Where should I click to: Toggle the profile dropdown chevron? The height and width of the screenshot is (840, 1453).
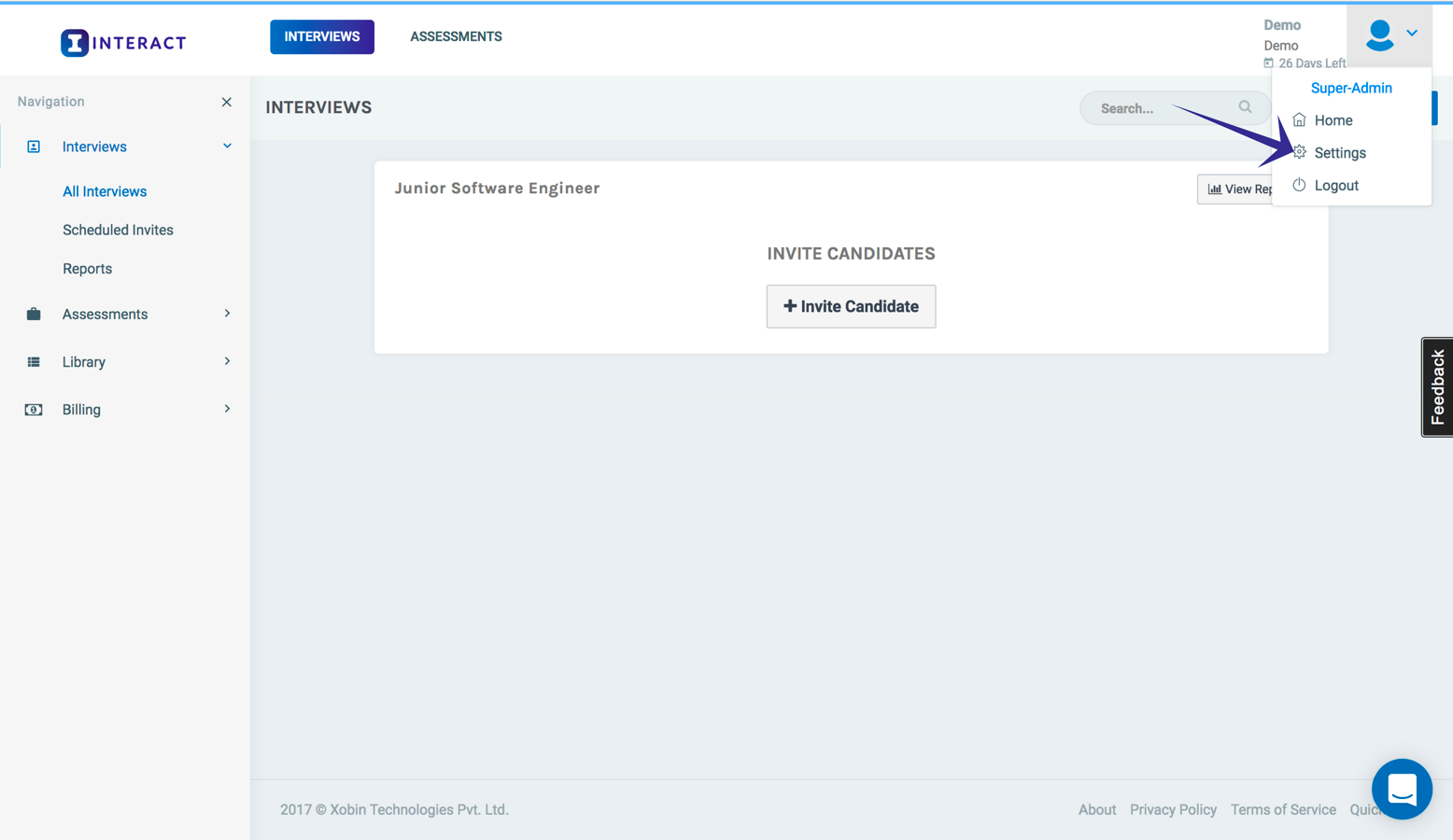tap(1412, 34)
